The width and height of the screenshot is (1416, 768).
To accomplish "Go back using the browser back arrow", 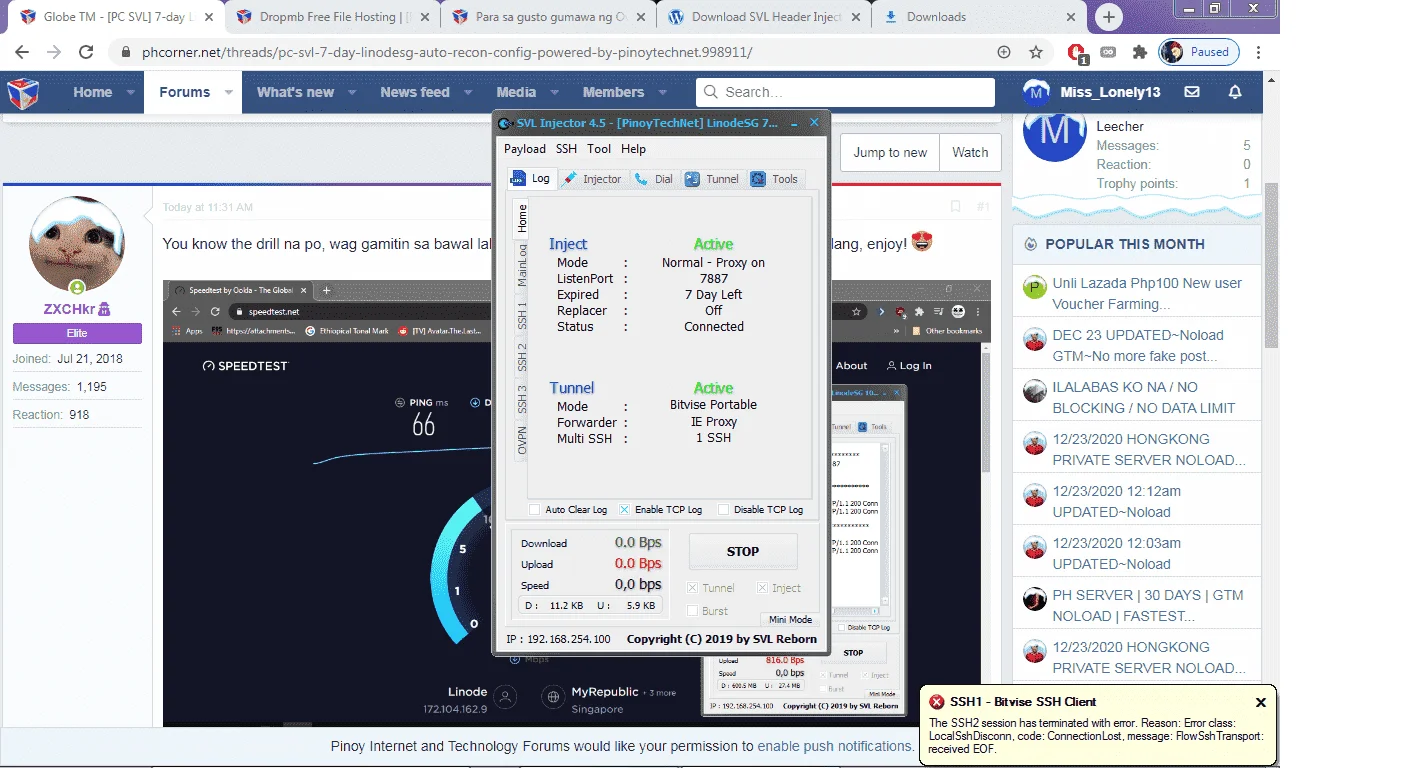I will click(21, 52).
